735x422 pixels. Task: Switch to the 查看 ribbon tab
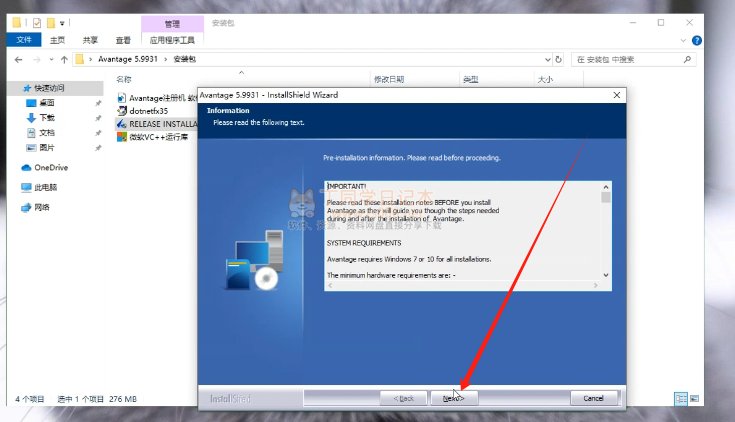tap(123, 40)
